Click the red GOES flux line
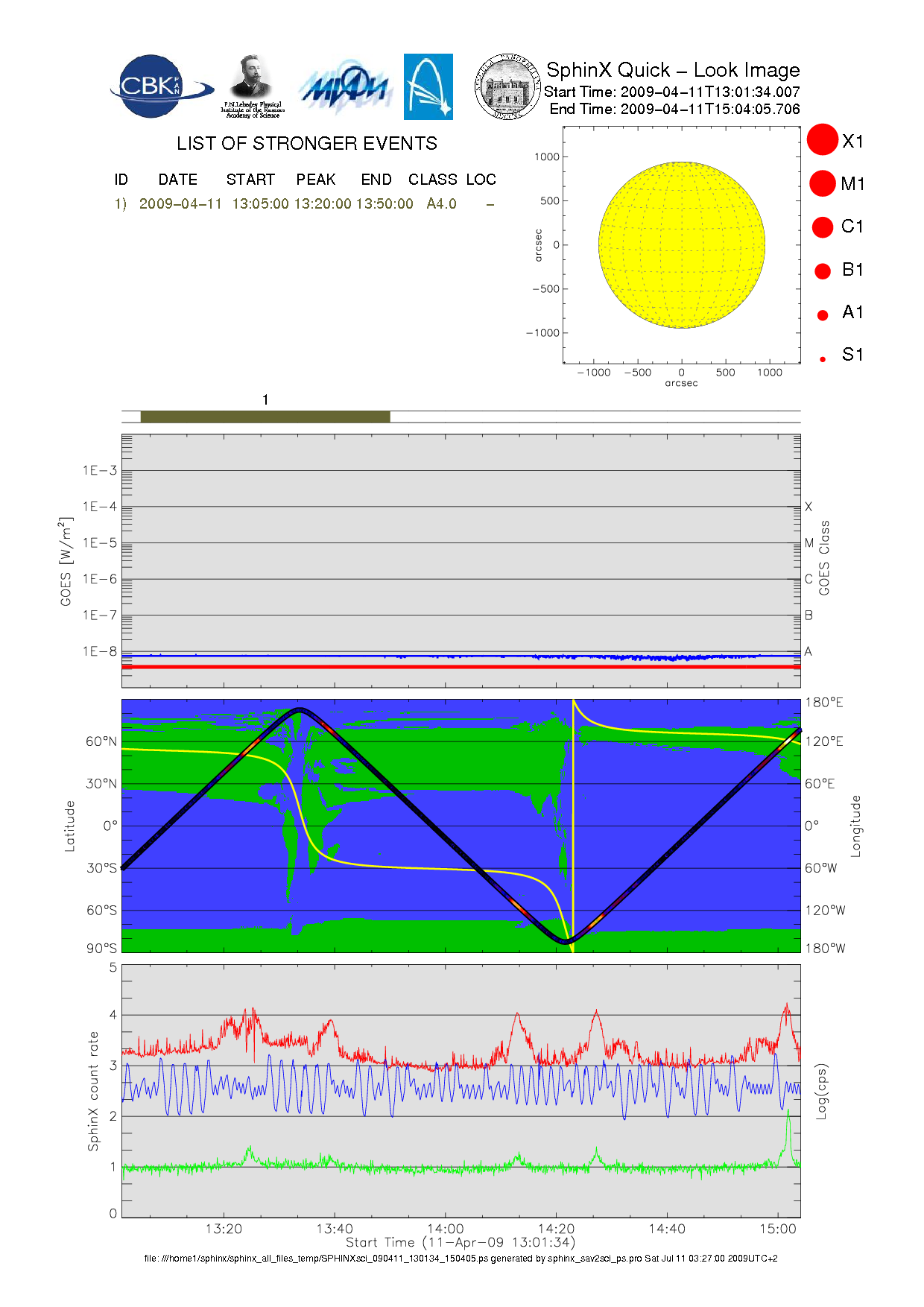 click(x=461, y=666)
